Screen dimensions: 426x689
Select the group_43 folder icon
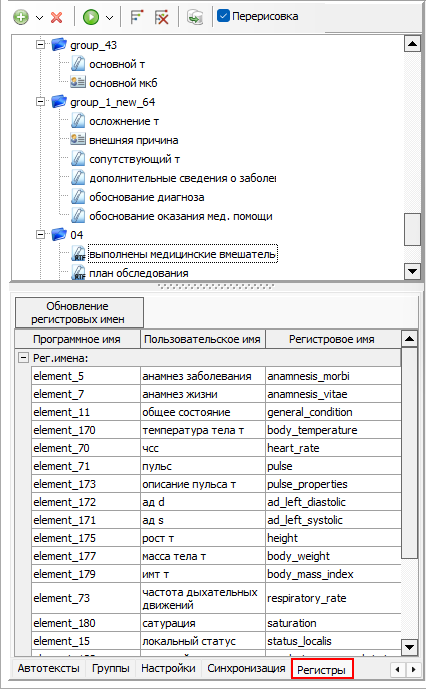click(x=59, y=45)
